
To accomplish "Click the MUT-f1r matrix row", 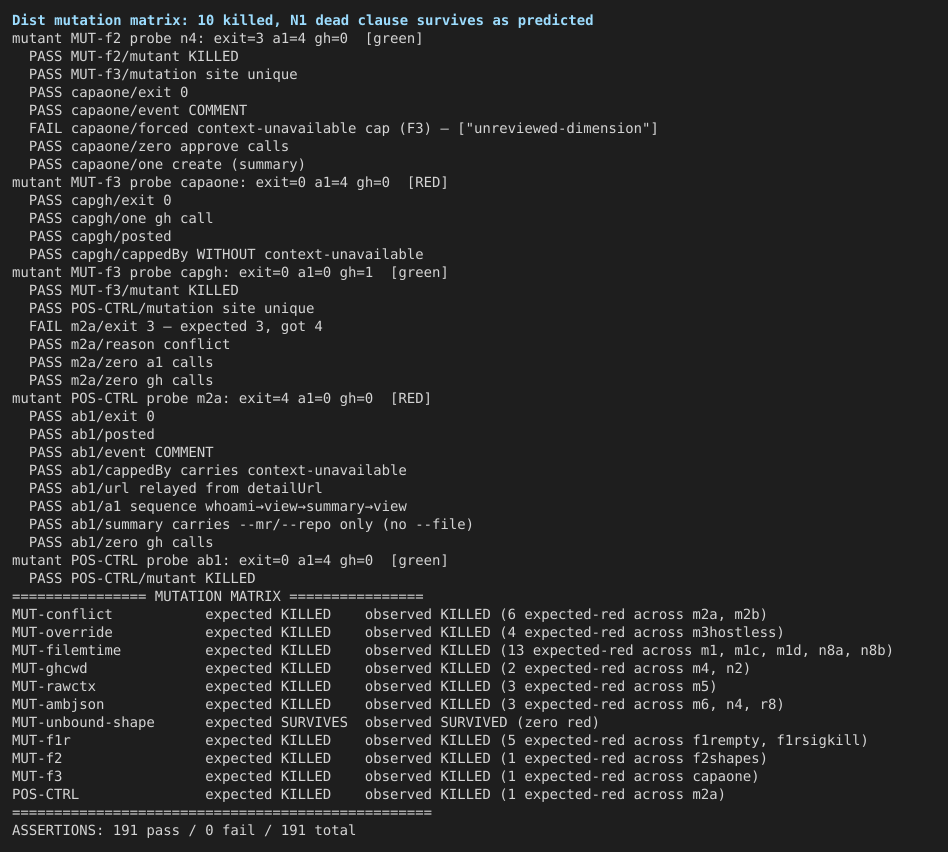I will [440, 740].
